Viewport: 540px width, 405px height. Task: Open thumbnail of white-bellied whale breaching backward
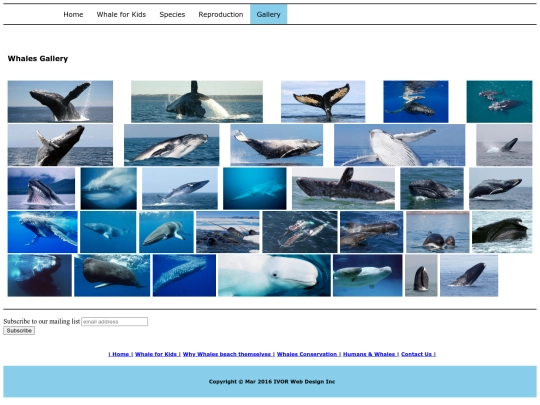pos(399,145)
